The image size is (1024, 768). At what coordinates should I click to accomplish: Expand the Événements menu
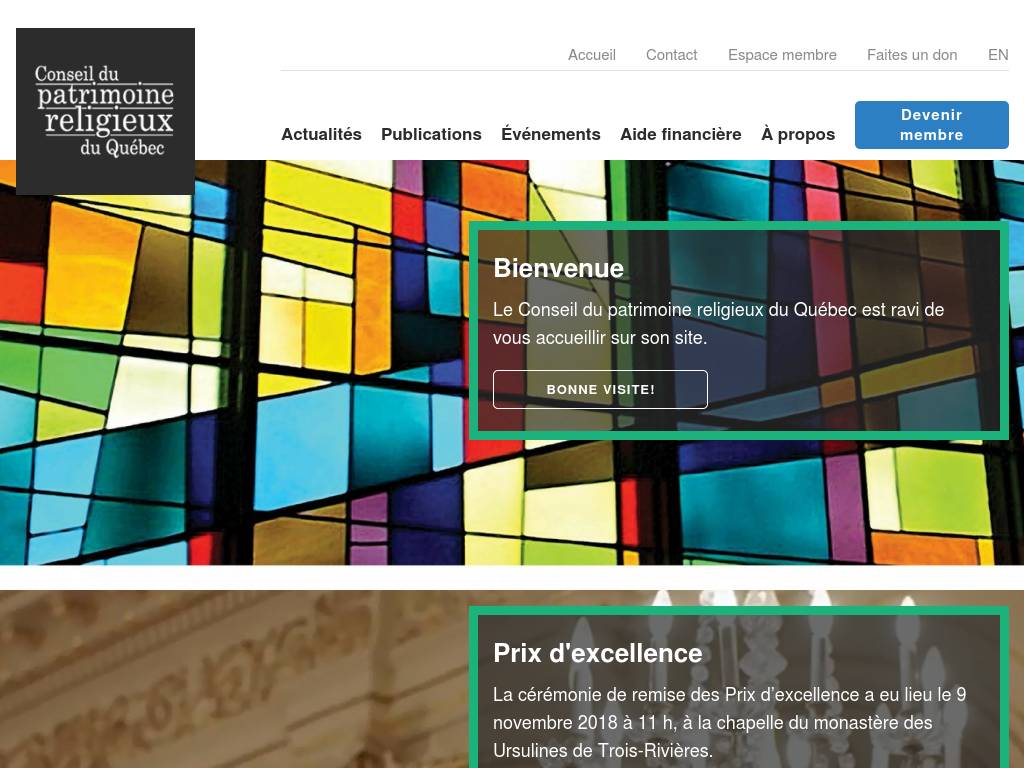click(x=551, y=134)
